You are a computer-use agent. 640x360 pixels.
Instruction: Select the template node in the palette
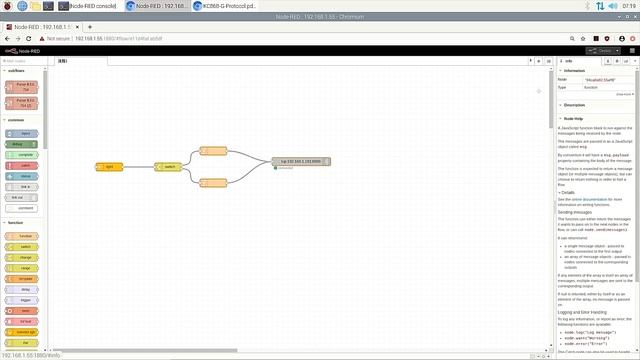22,278
